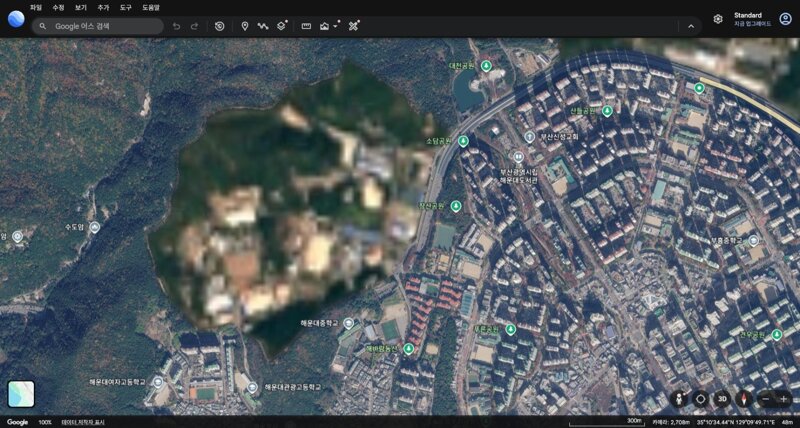Viewport: 800px width, 428px height.
Task: Activate Street View pegman
Action: (x=679, y=399)
